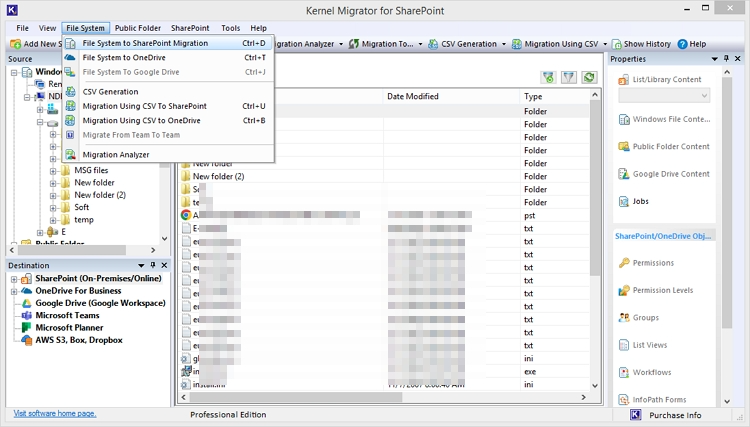Open Public Folder Content in Properties
This screenshot has width=750, height=427.
(664, 146)
